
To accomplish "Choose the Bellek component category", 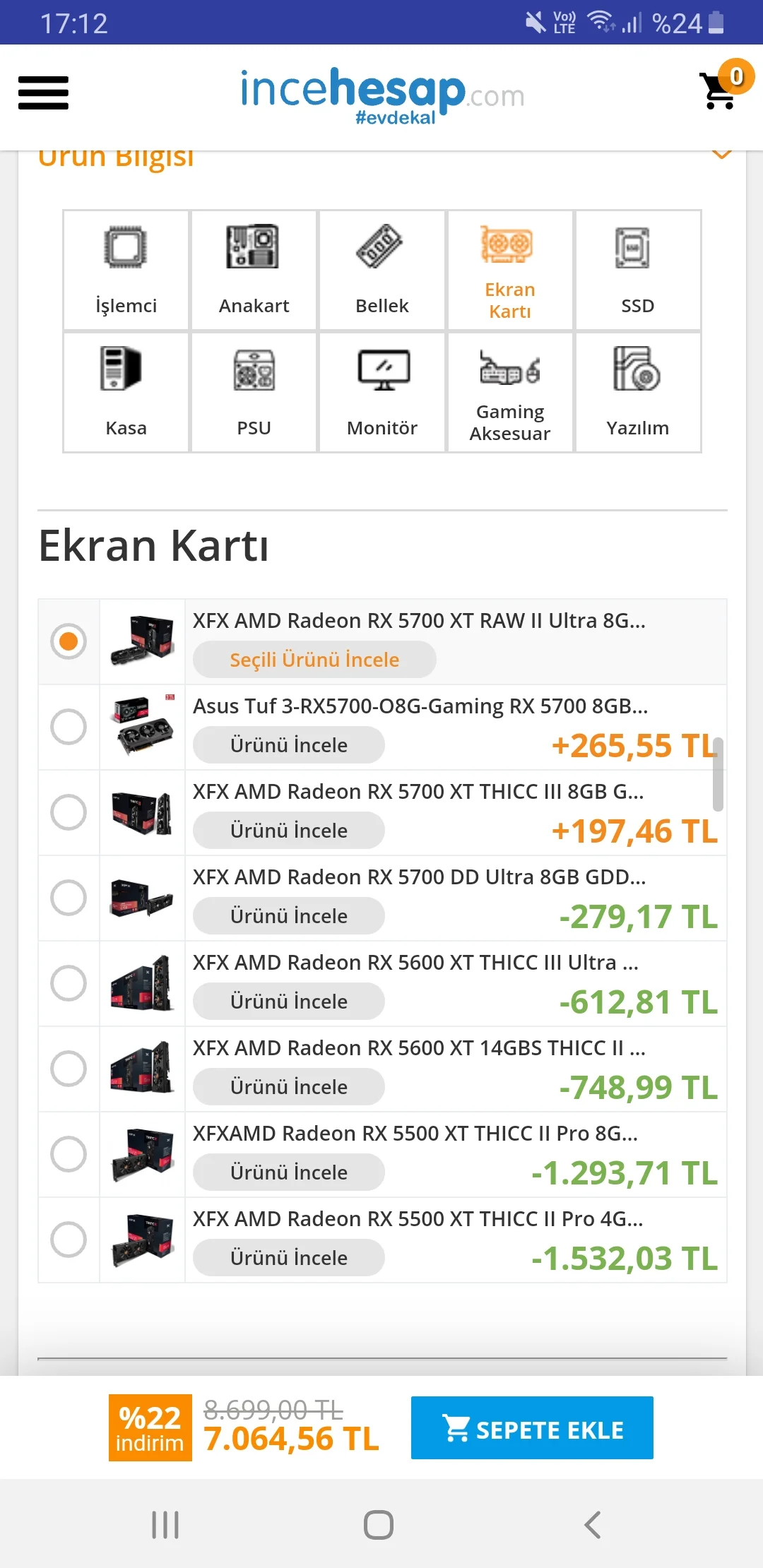I will click(381, 270).
